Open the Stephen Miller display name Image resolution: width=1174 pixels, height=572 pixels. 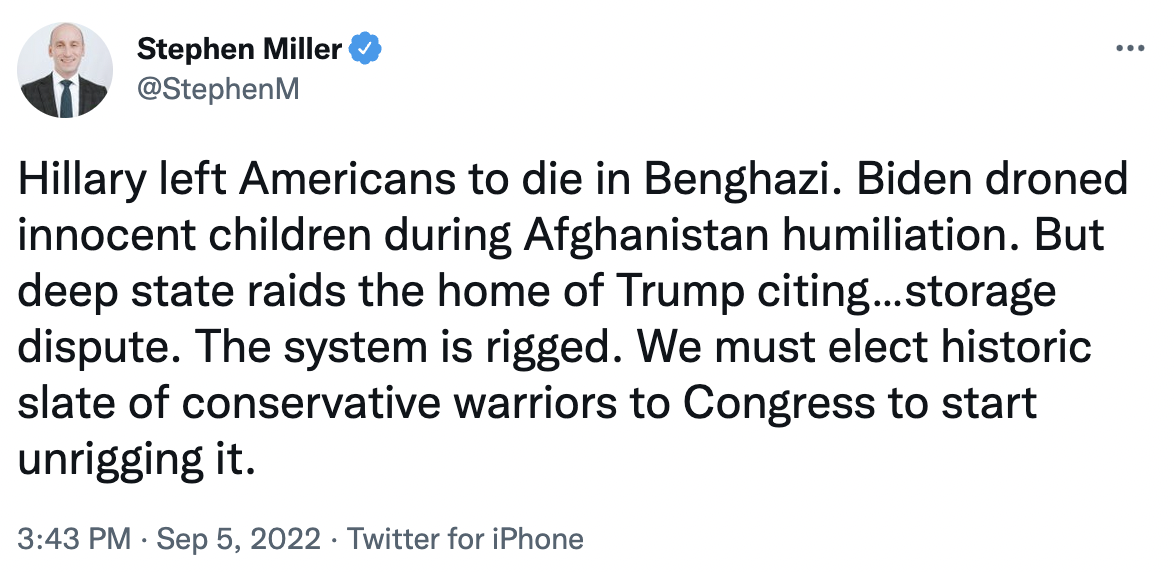click(240, 49)
